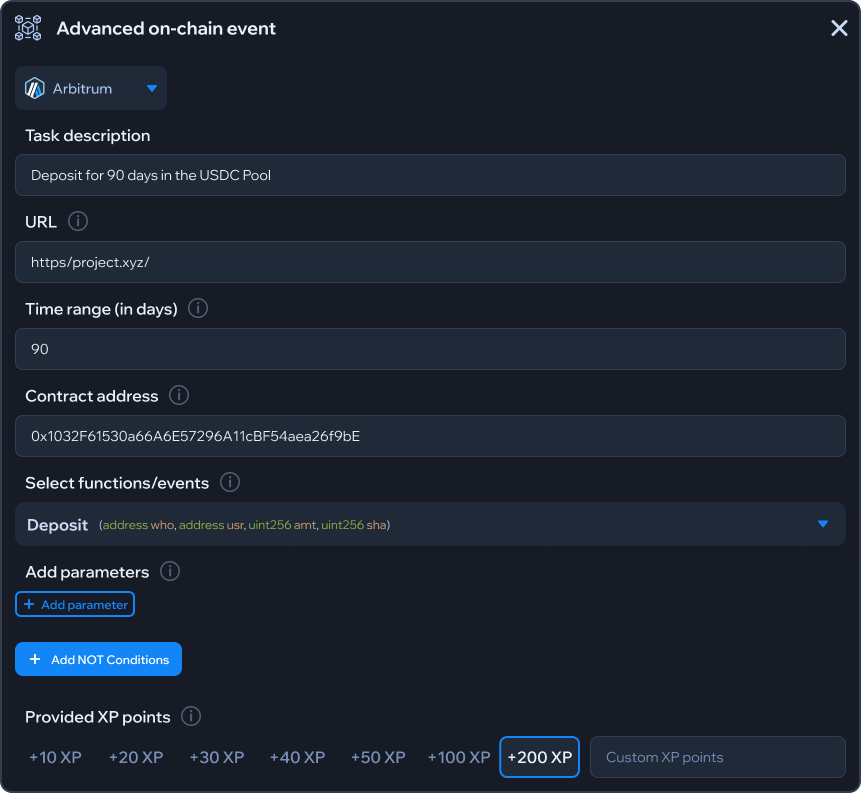Click the Add NOT Conditions button
Screen dimensions: 861x793
[98, 659]
